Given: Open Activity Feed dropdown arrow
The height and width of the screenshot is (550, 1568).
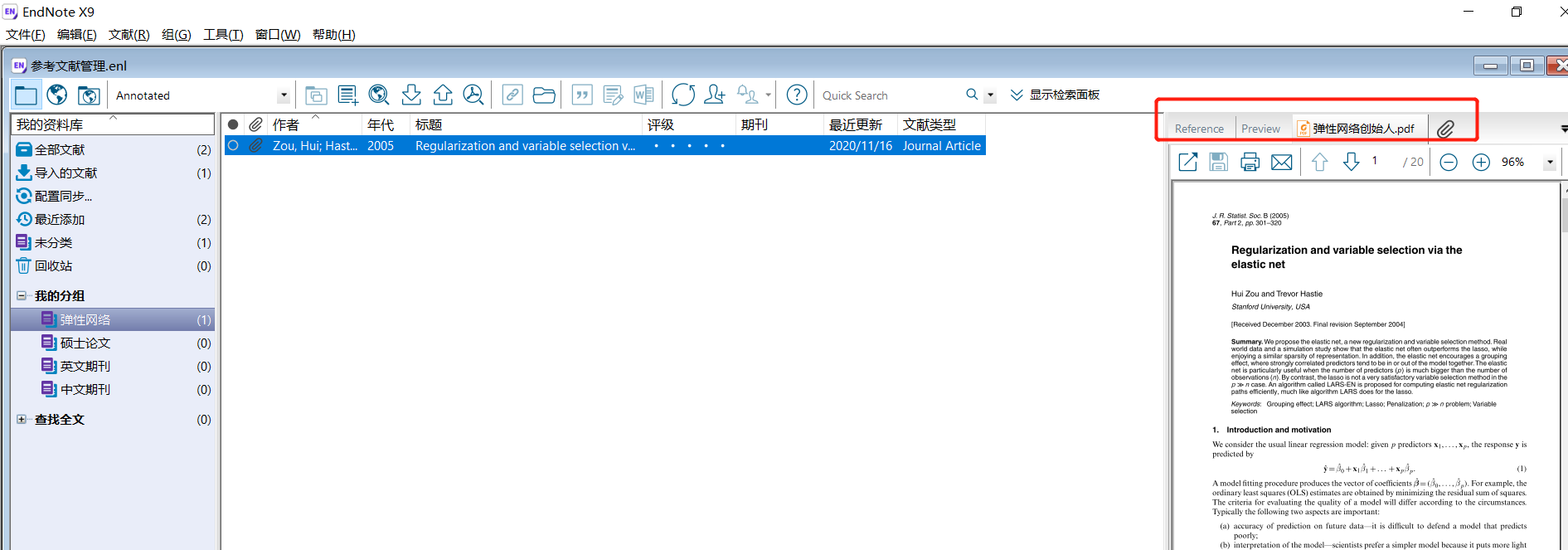Looking at the screenshot, I should coord(768,95).
